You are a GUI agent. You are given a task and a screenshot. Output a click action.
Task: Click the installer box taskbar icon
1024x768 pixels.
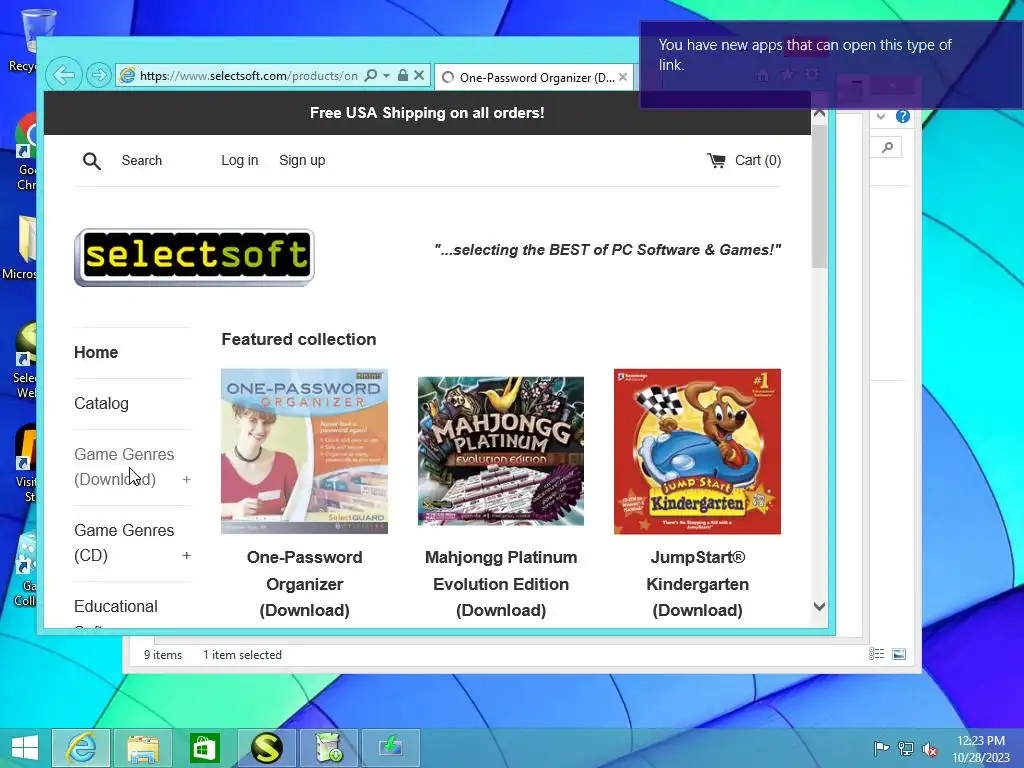(328, 748)
